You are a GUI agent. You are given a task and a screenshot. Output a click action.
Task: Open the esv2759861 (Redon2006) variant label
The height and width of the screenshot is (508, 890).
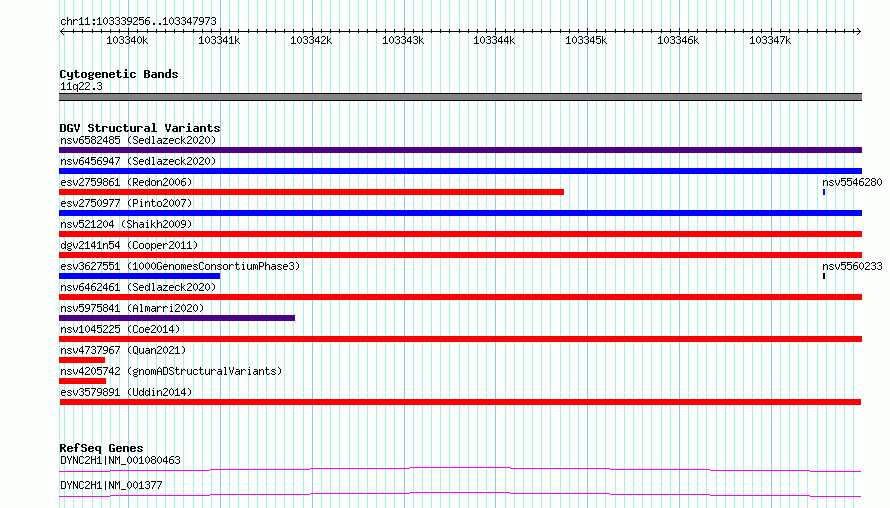coord(126,182)
